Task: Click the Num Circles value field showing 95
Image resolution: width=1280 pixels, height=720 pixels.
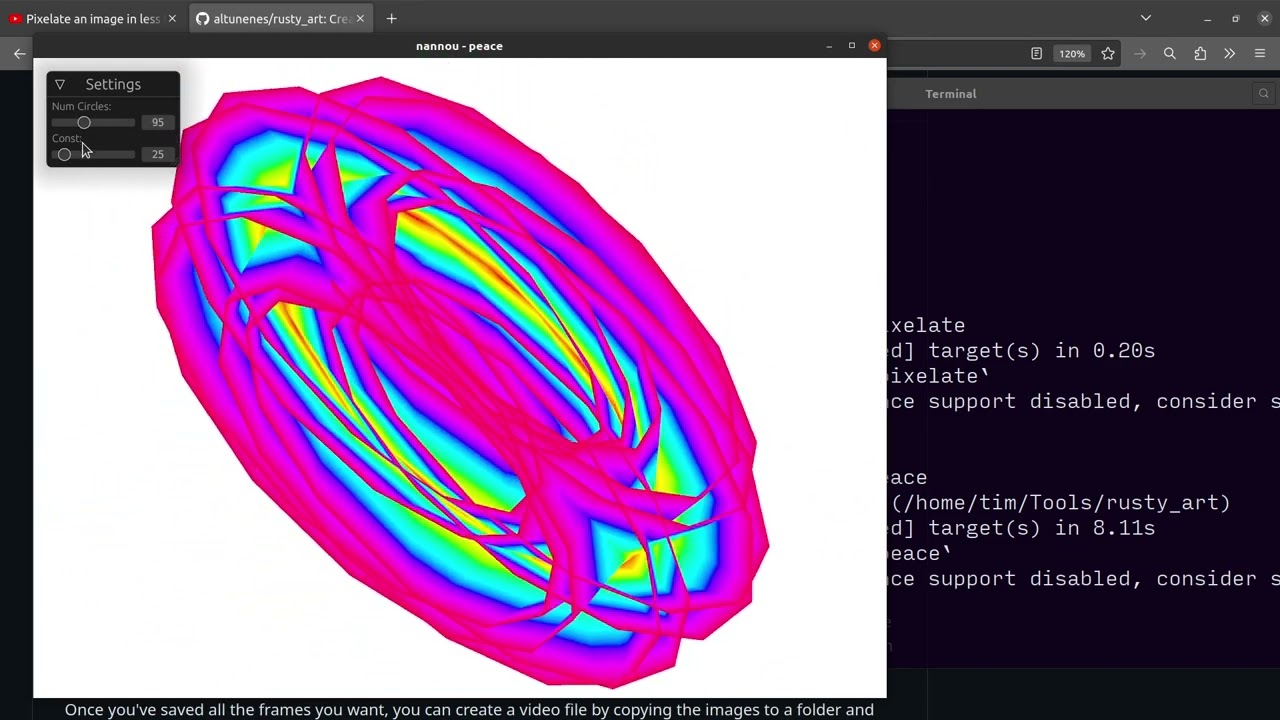Action: pos(158,122)
